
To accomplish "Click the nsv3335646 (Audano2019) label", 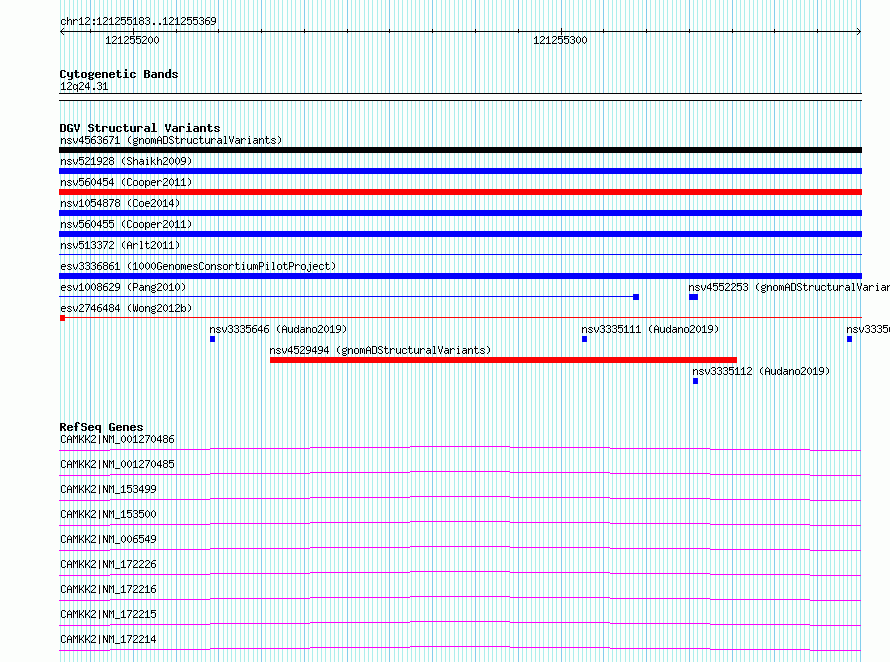I will click(x=278, y=329).
